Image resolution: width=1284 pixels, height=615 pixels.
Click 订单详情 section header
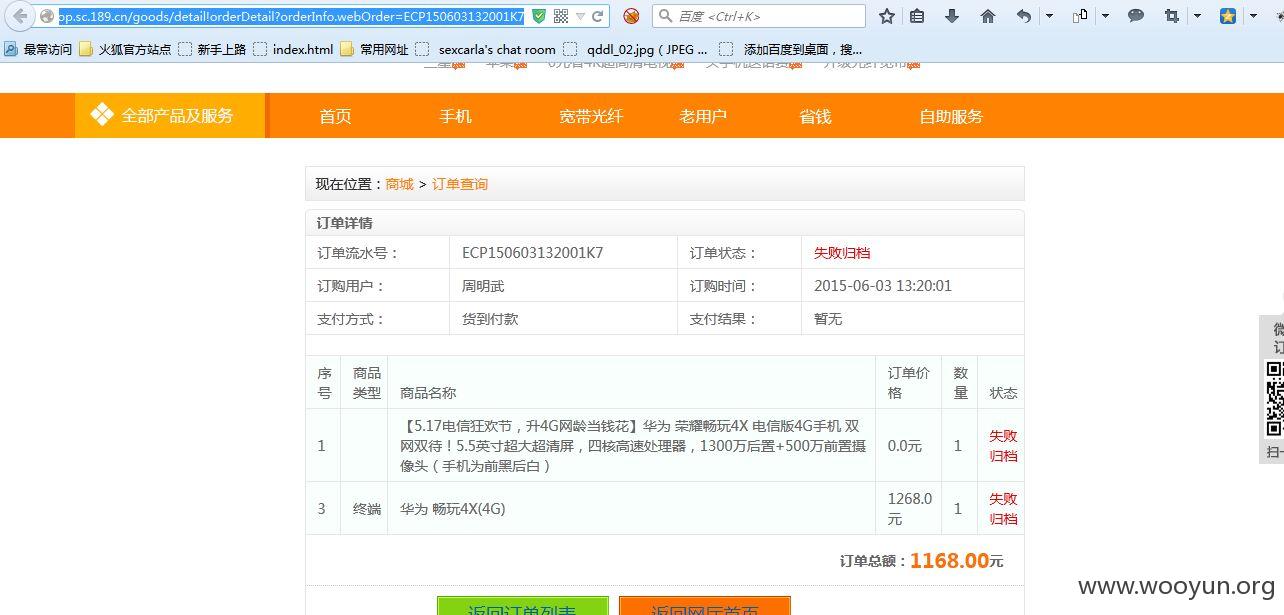(x=345, y=223)
